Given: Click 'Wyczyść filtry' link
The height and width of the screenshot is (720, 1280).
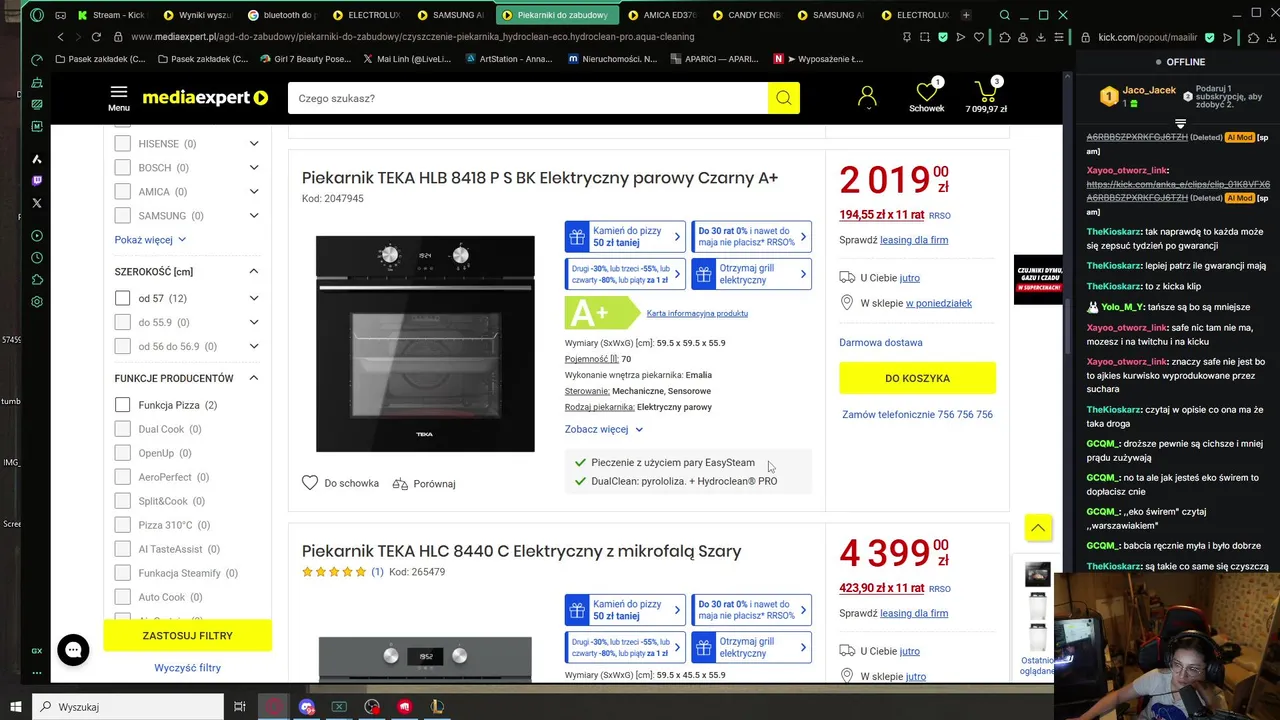Looking at the screenshot, I should coord(187,667).
